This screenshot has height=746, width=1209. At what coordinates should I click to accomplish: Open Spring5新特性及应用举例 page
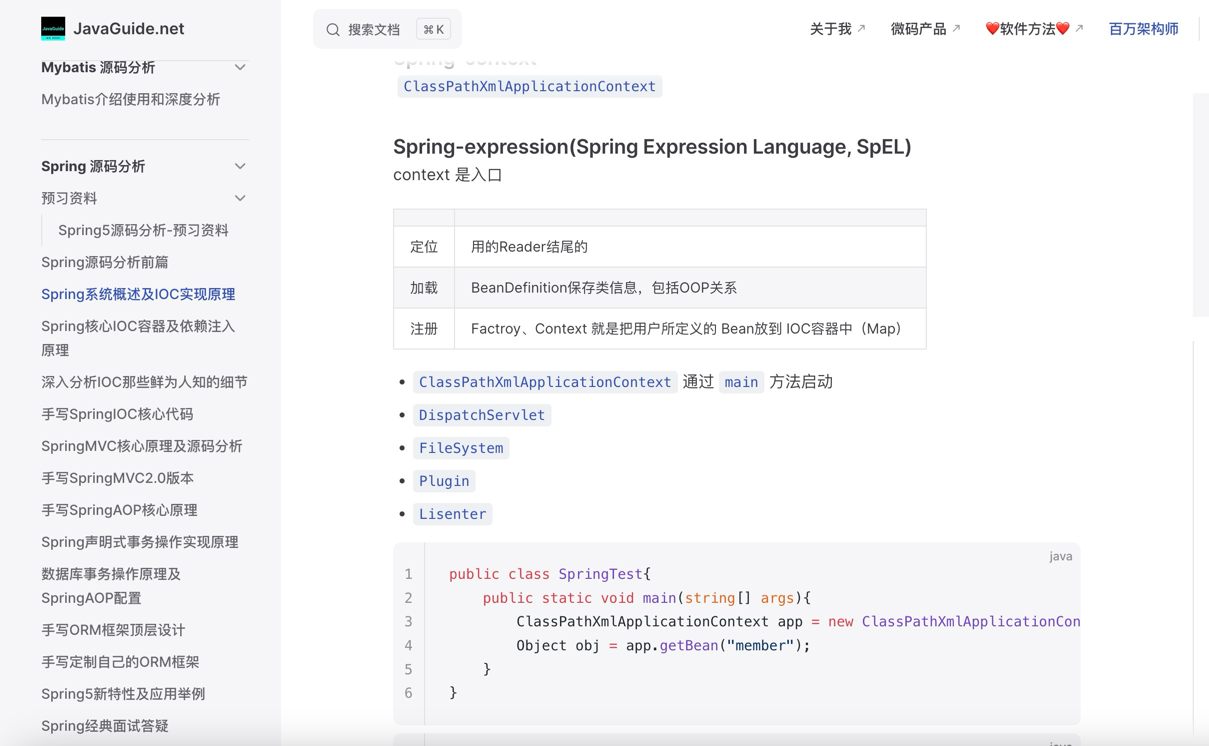[x=123, y=694]
